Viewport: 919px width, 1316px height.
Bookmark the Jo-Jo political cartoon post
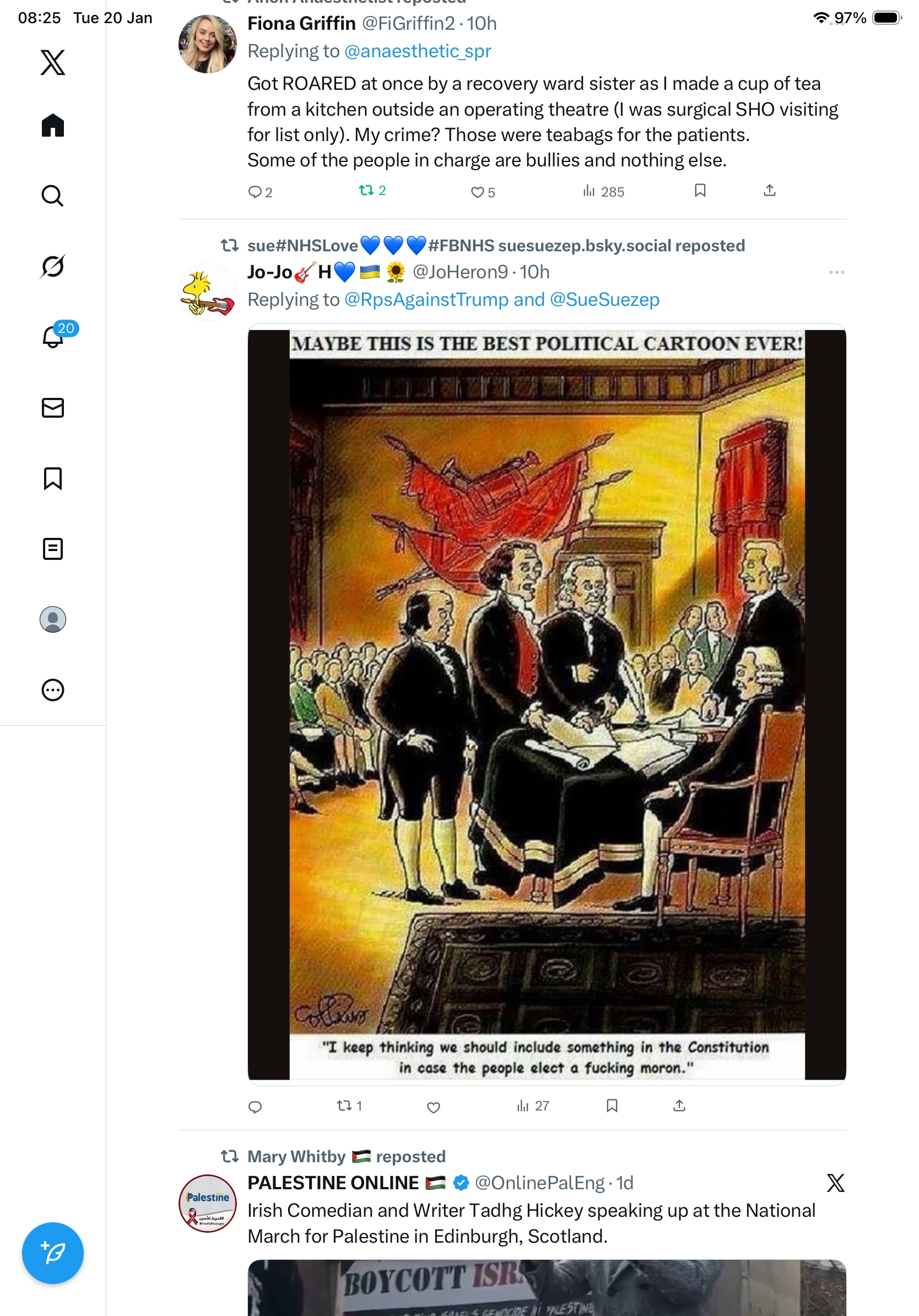(612, 1105)
